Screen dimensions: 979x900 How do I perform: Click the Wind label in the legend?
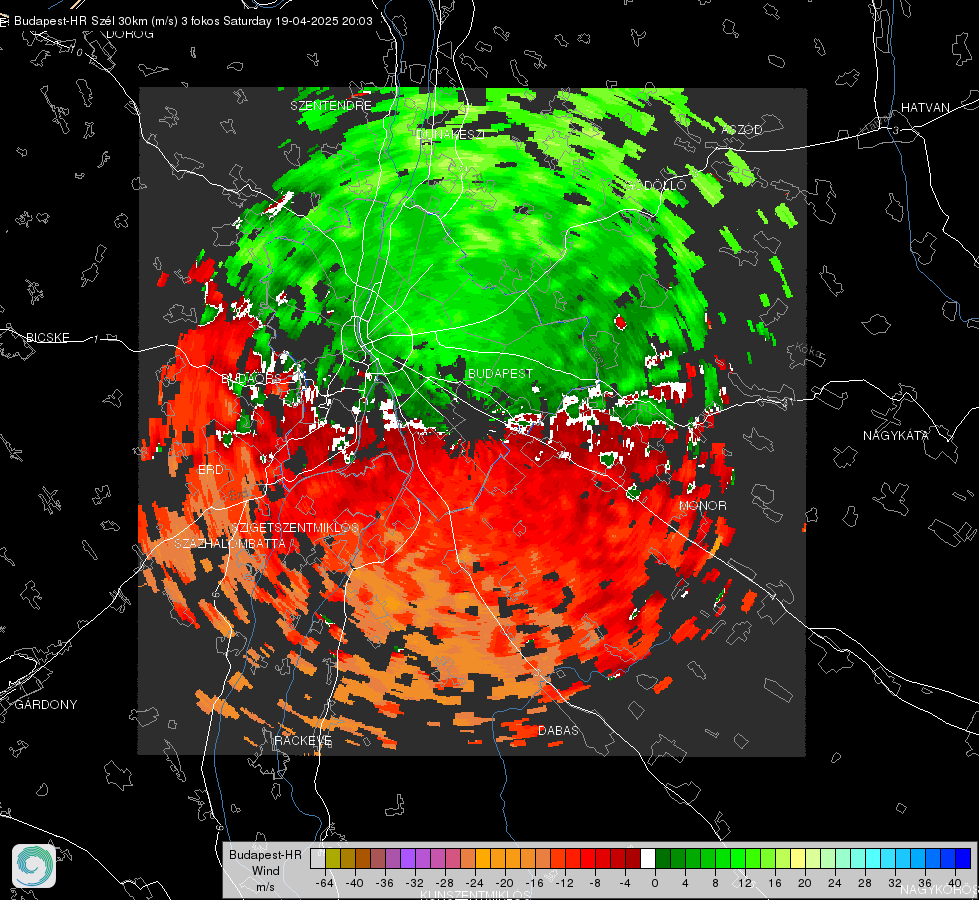265,871
